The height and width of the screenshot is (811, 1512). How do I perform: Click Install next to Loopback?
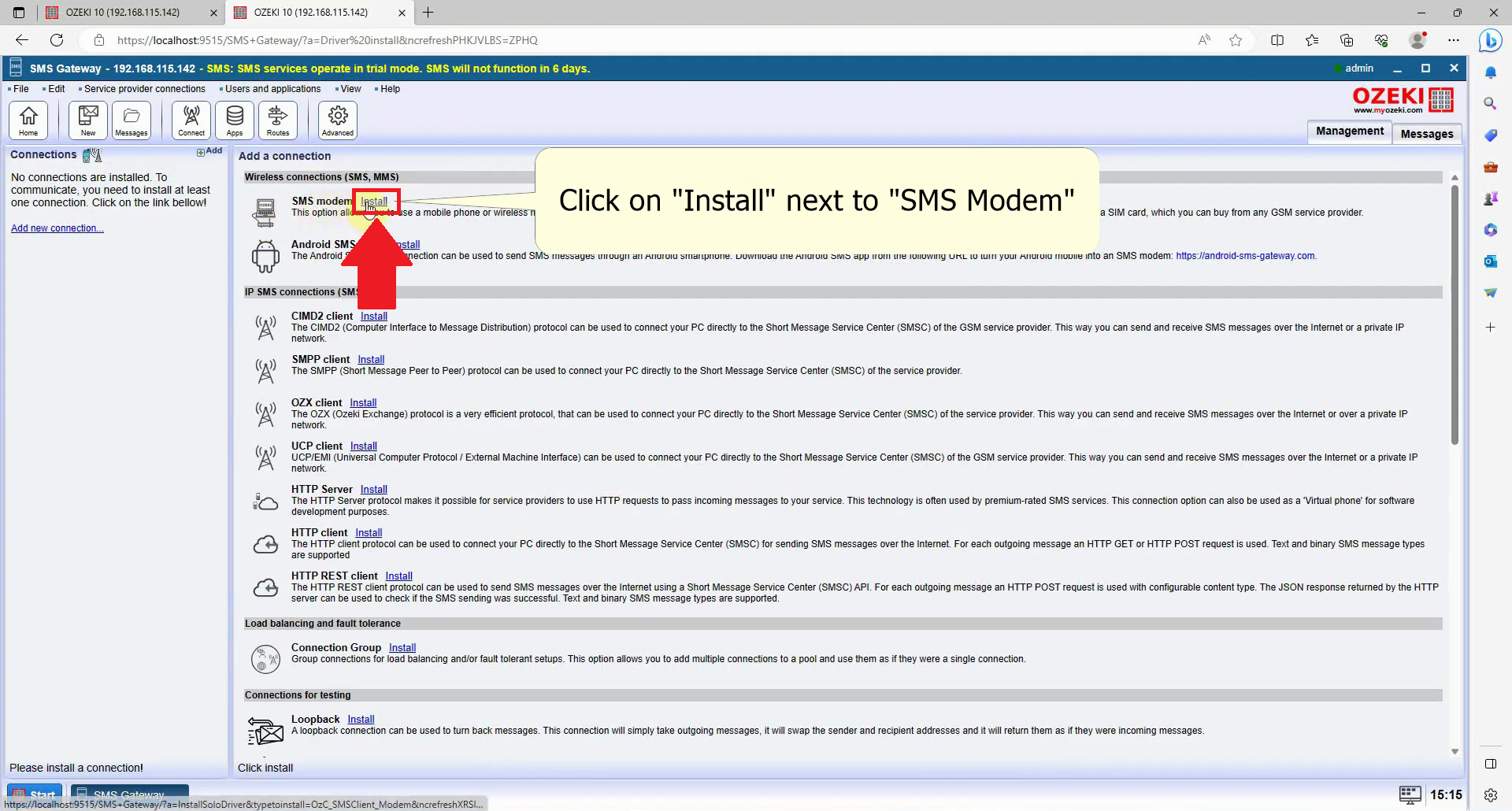(361, 720)
